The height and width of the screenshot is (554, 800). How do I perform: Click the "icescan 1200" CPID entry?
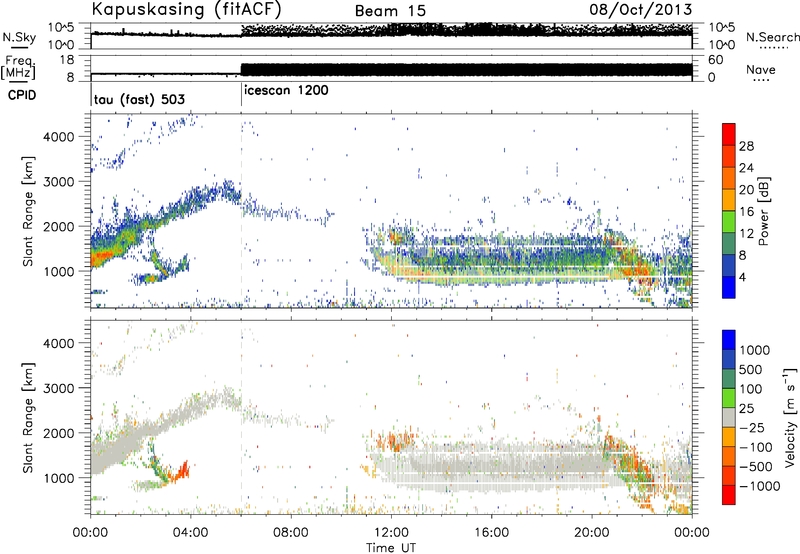(x=286, y=91)
